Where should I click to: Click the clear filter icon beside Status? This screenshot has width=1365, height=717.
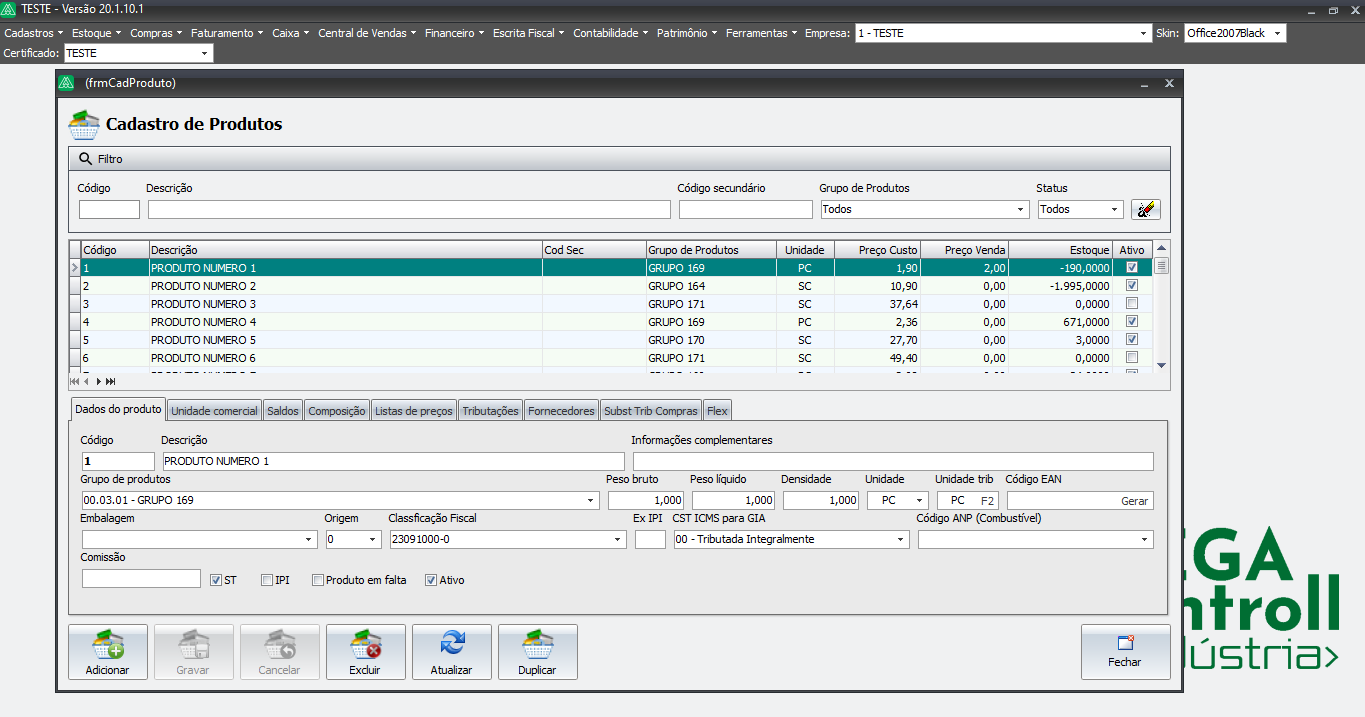coord(1145,209)
